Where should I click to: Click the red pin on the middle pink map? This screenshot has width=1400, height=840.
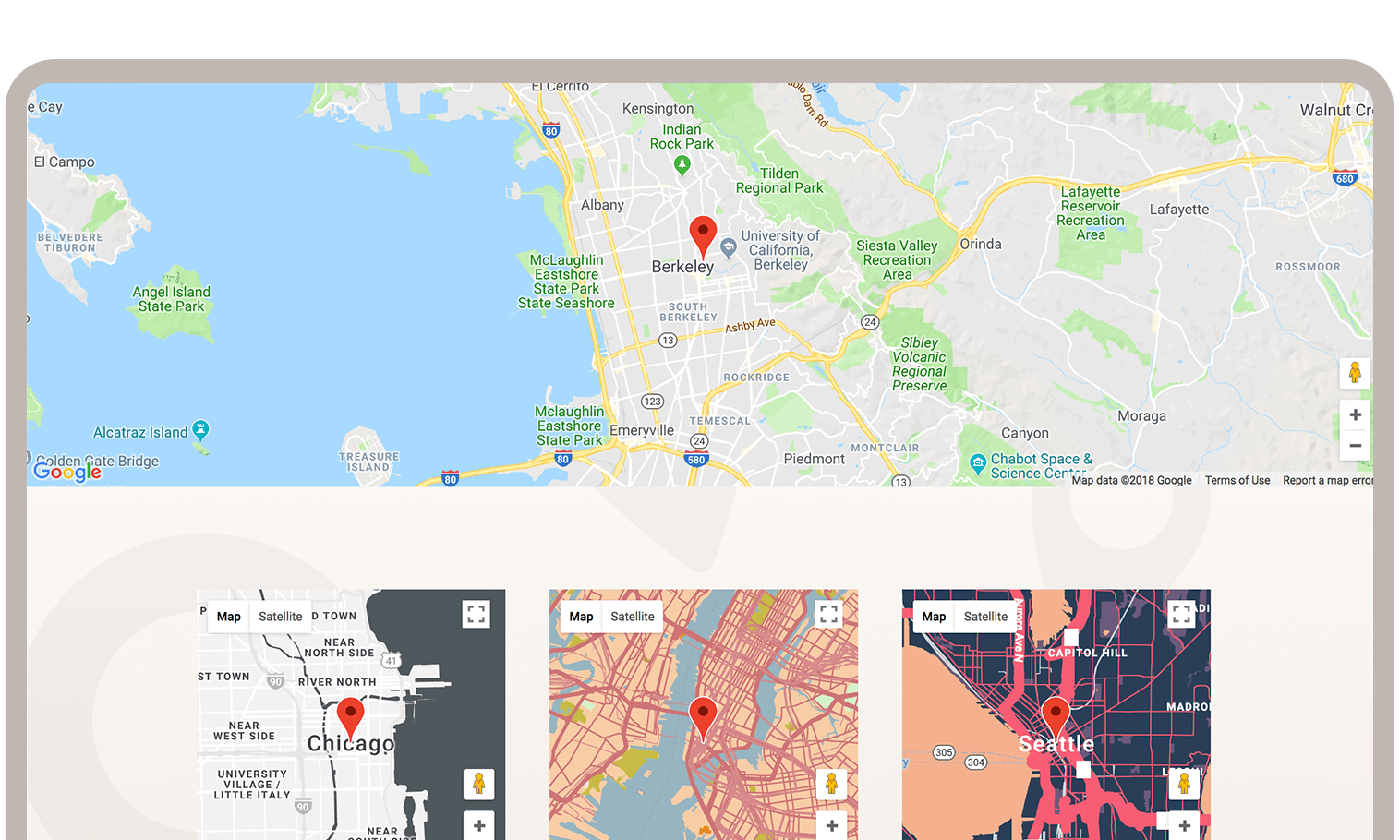[703, 718]
